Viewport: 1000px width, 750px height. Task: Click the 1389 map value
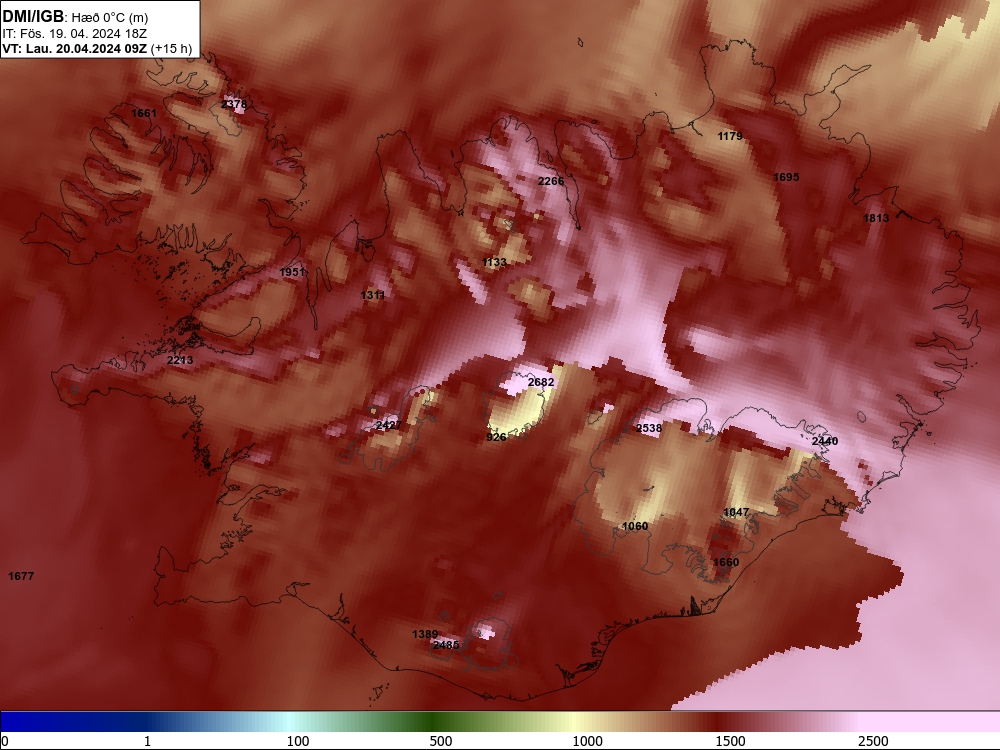(x=425, y=634)
